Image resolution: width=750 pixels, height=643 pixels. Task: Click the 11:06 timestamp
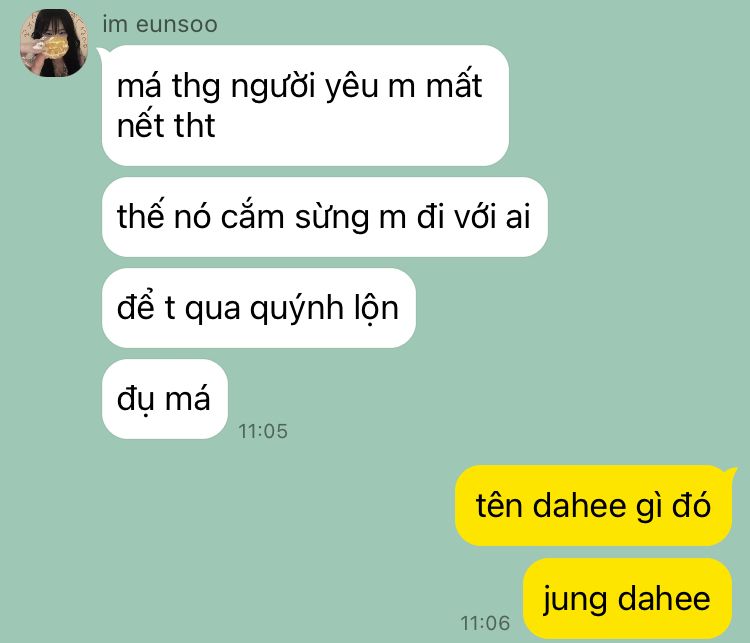click(x=485, y=623)
